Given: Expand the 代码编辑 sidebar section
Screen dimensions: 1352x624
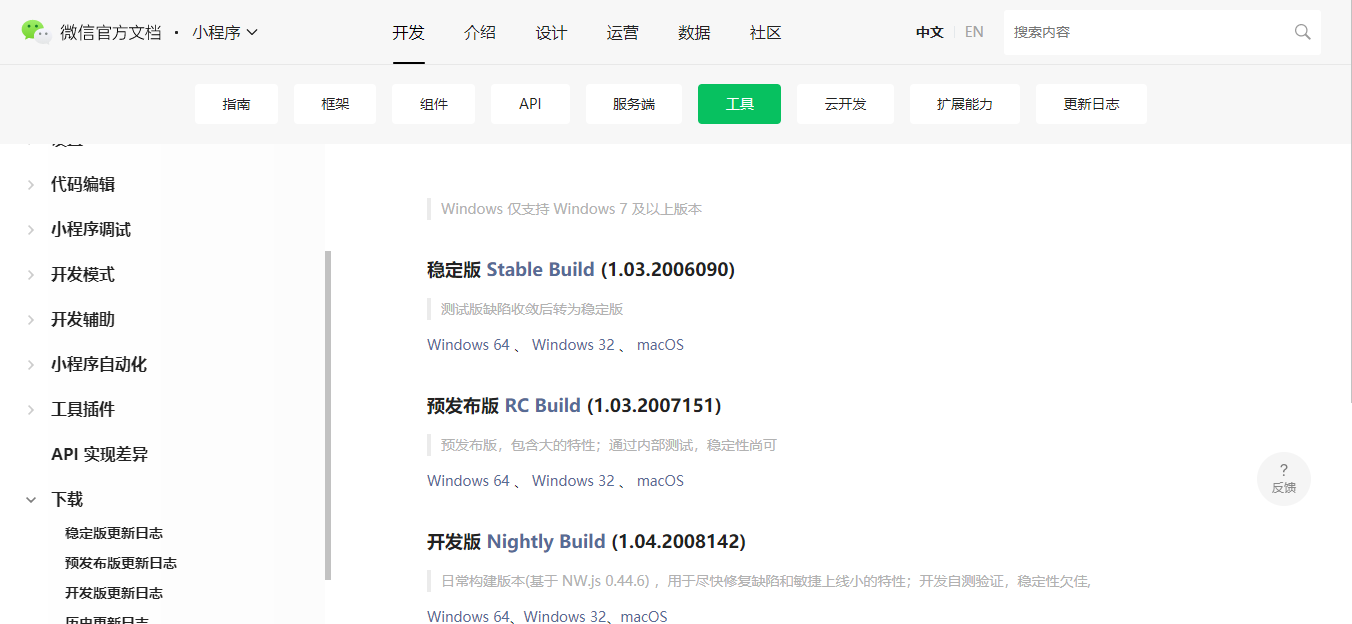Looking at the screenshot, I should [31, 184].
